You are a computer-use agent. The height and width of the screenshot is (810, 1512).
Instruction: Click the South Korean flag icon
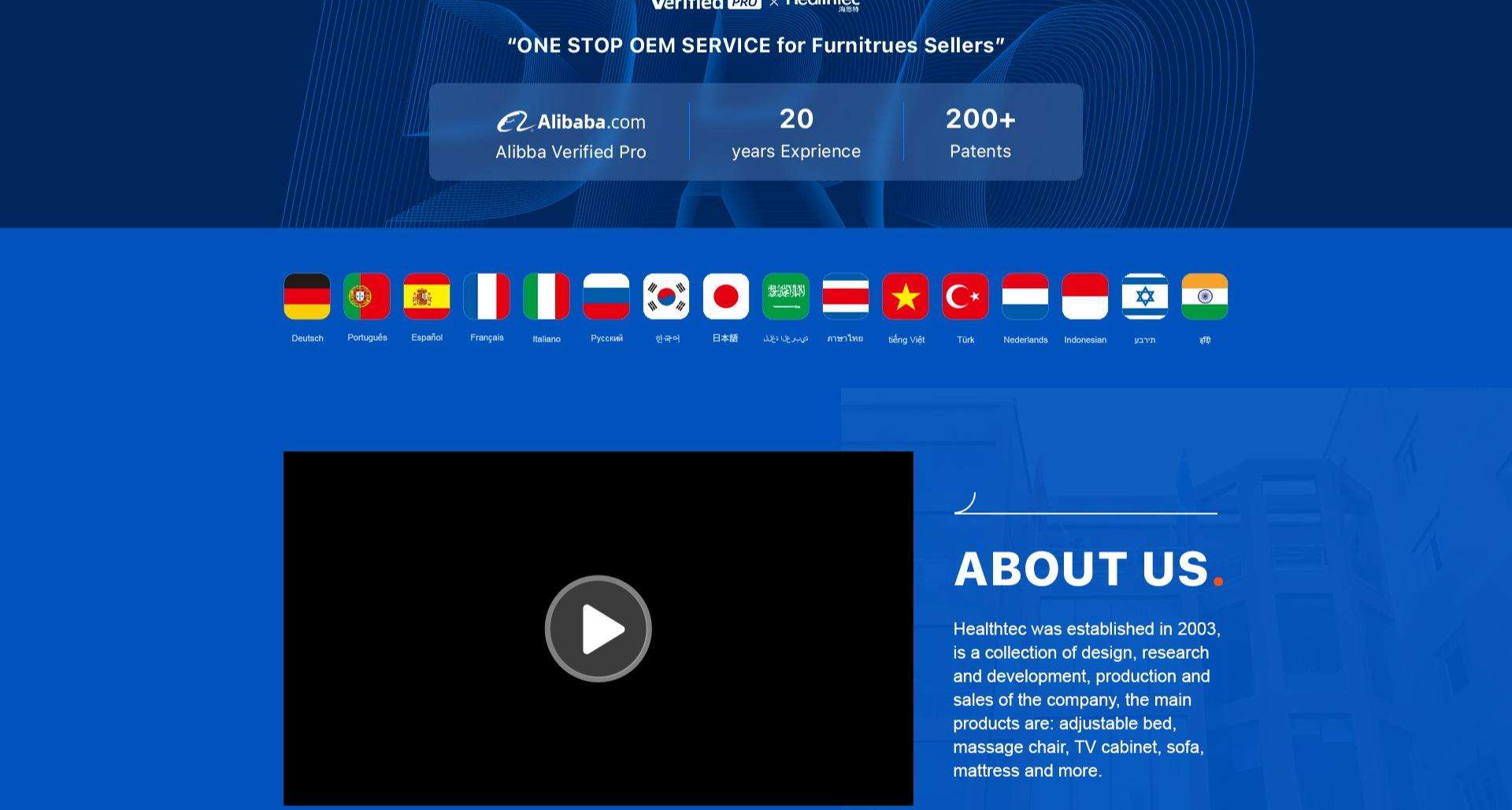tap(666, 297)
